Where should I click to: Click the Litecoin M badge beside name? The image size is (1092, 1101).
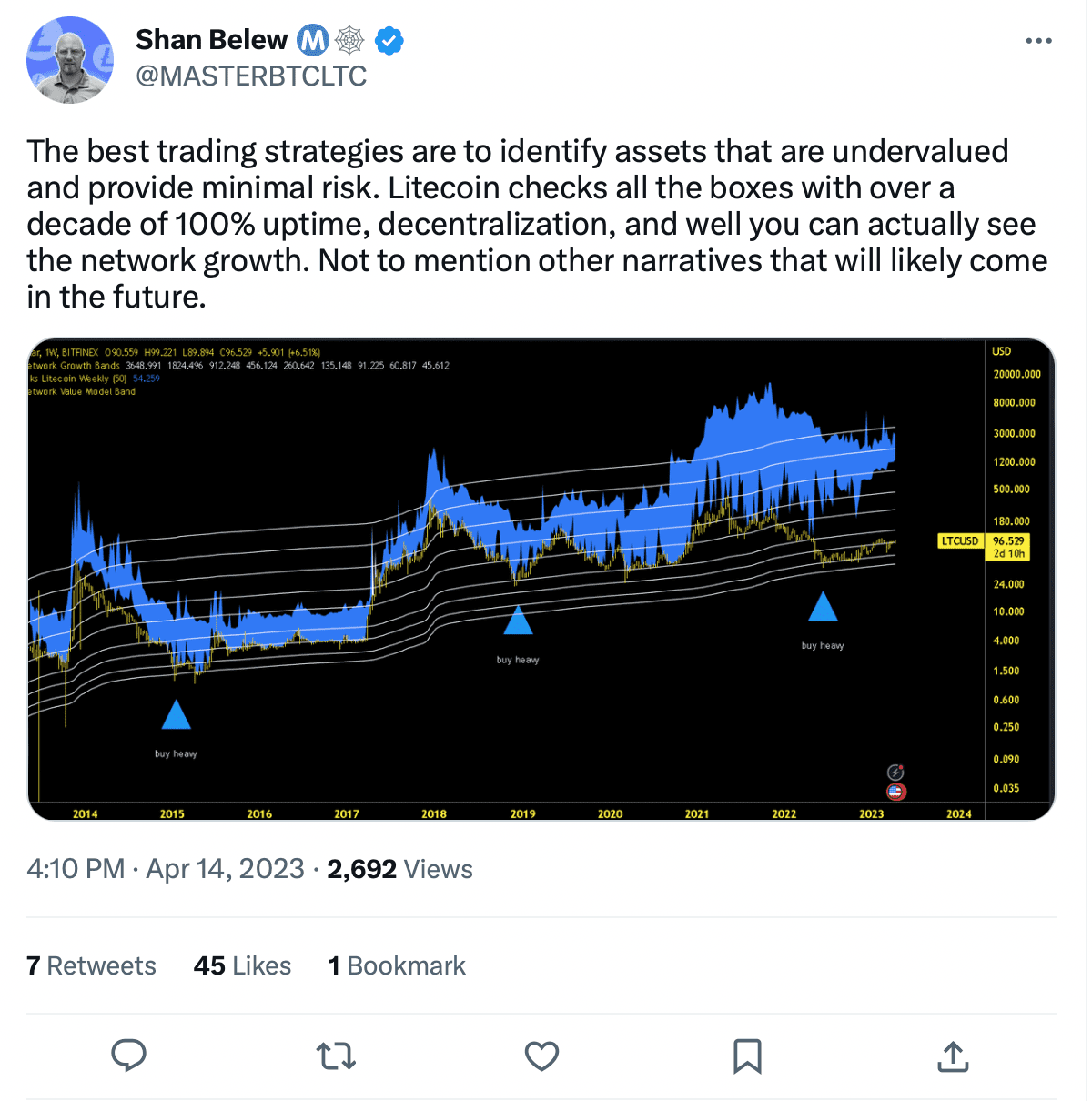click(313, 40)
